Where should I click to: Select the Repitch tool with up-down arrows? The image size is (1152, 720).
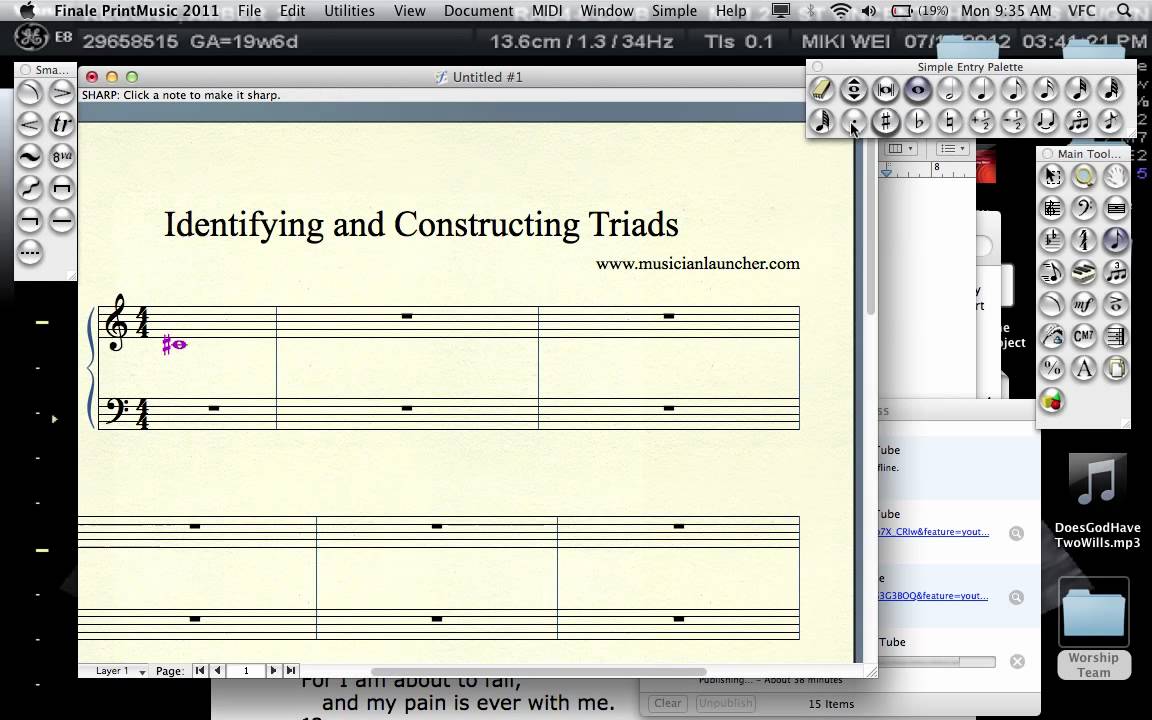point(854,90)
